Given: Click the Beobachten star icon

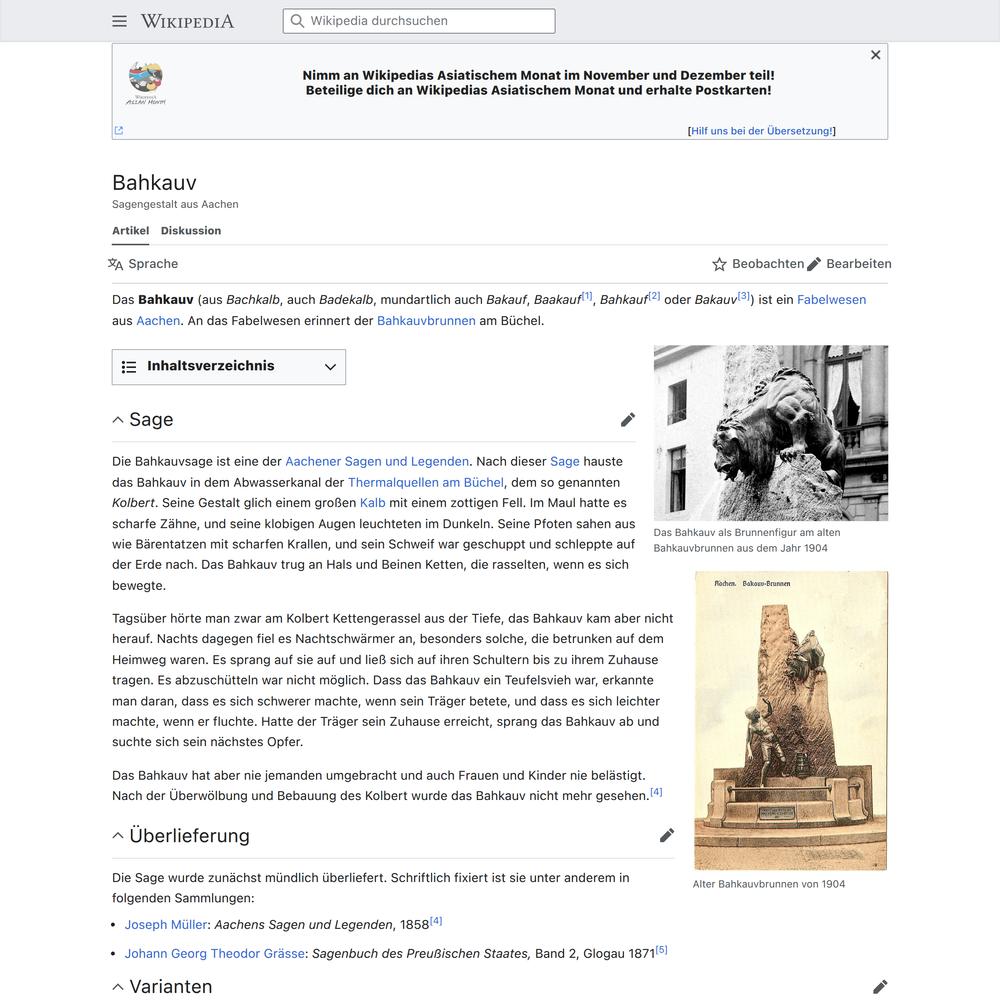Looking at the screenshot, I should pyautogui.click(x=719, y=264).
